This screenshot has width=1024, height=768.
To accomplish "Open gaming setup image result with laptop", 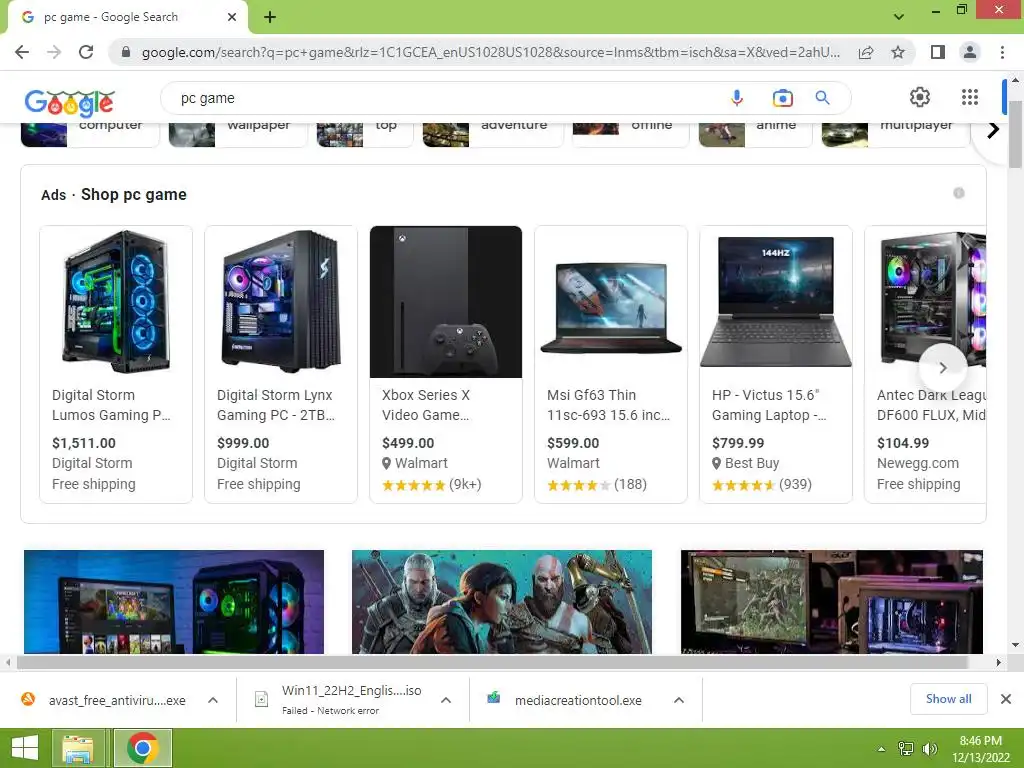I will 174,601.
